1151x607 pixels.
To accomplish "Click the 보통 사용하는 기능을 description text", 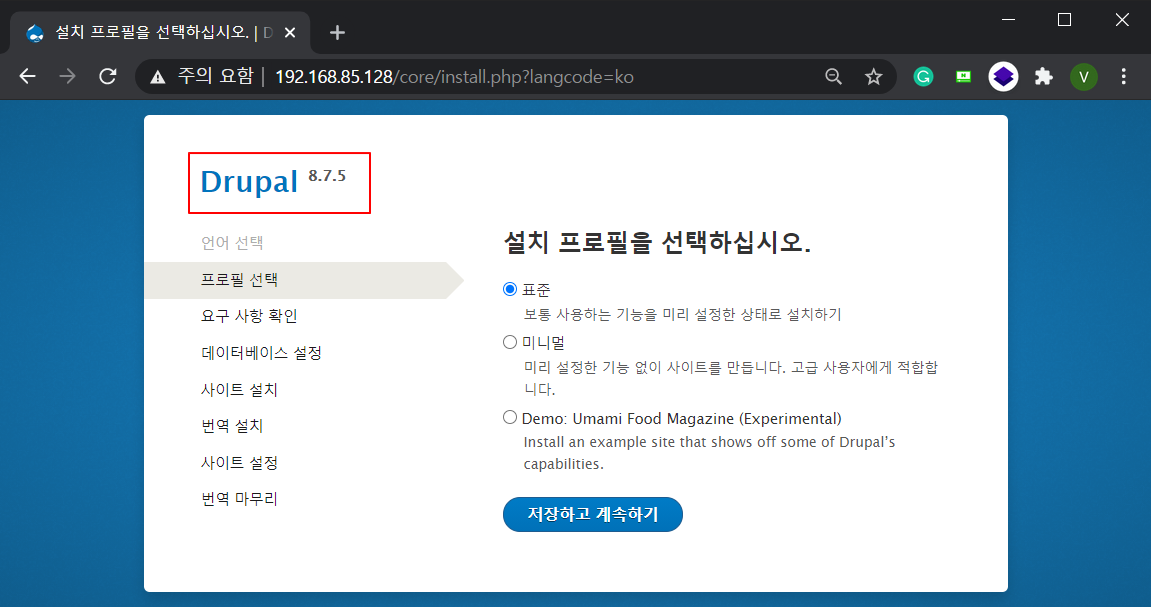I will [x=683, y=314].
